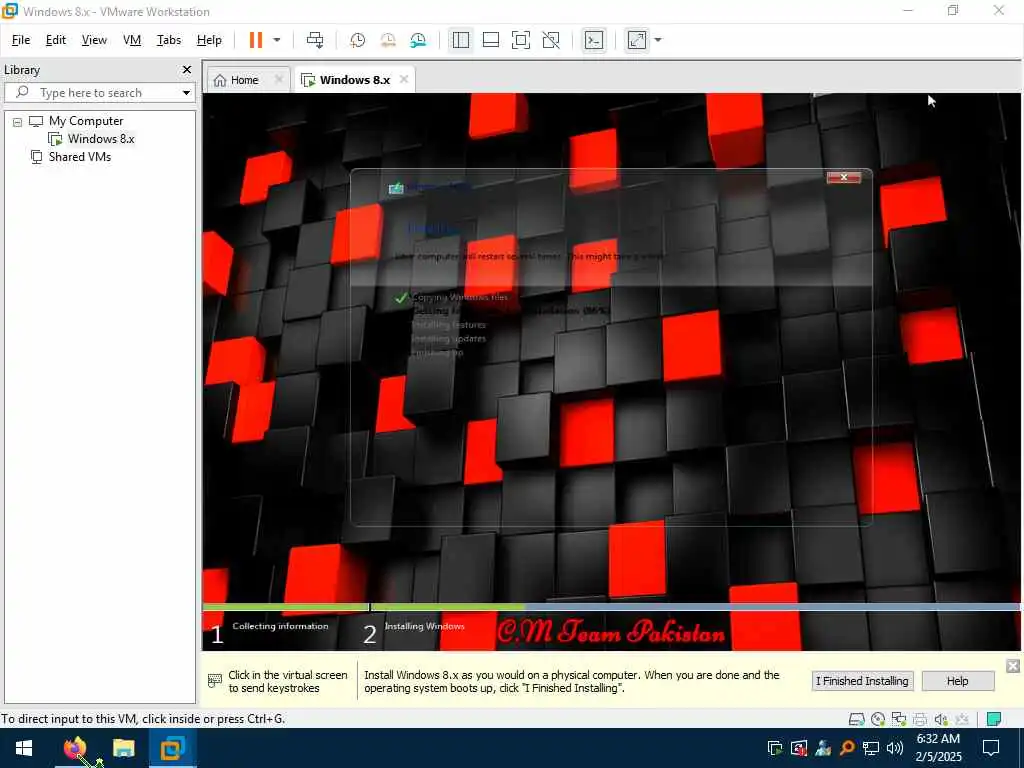Show the console view icon
Screen dimensions: 1024x768
pyautogui.click(x=594, y=40)
